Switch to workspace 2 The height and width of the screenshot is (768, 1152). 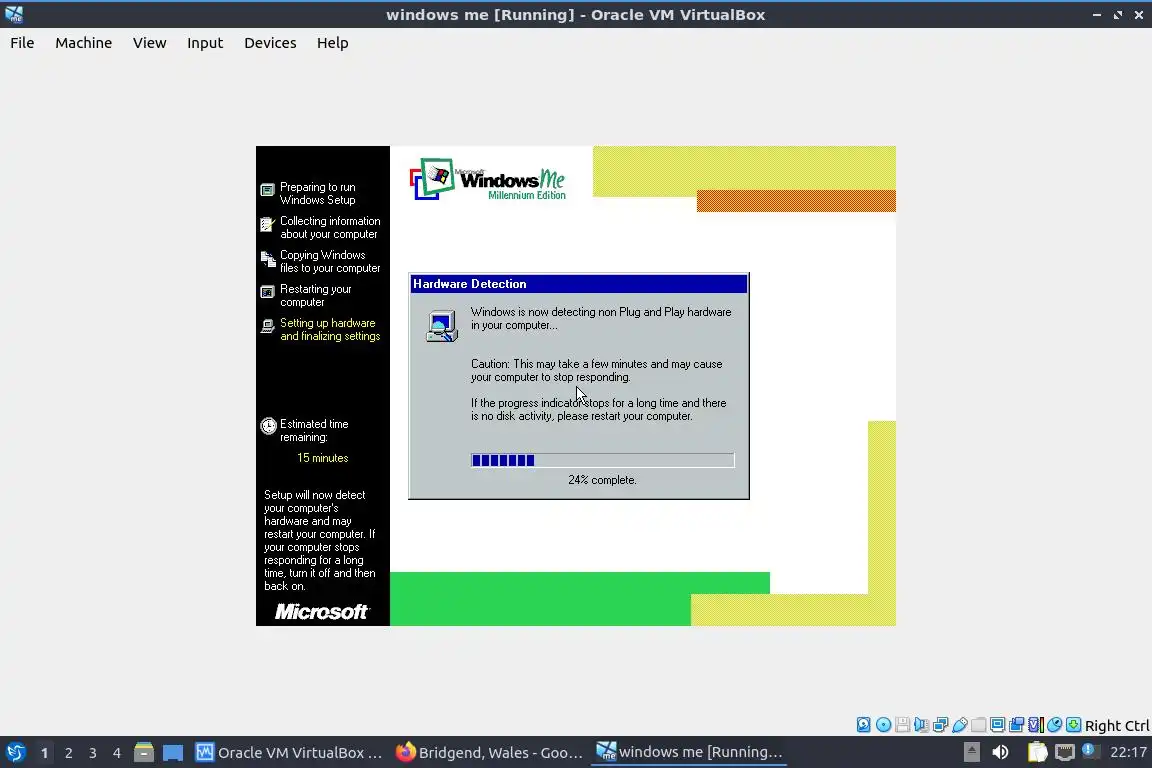[x=68, y=753]
